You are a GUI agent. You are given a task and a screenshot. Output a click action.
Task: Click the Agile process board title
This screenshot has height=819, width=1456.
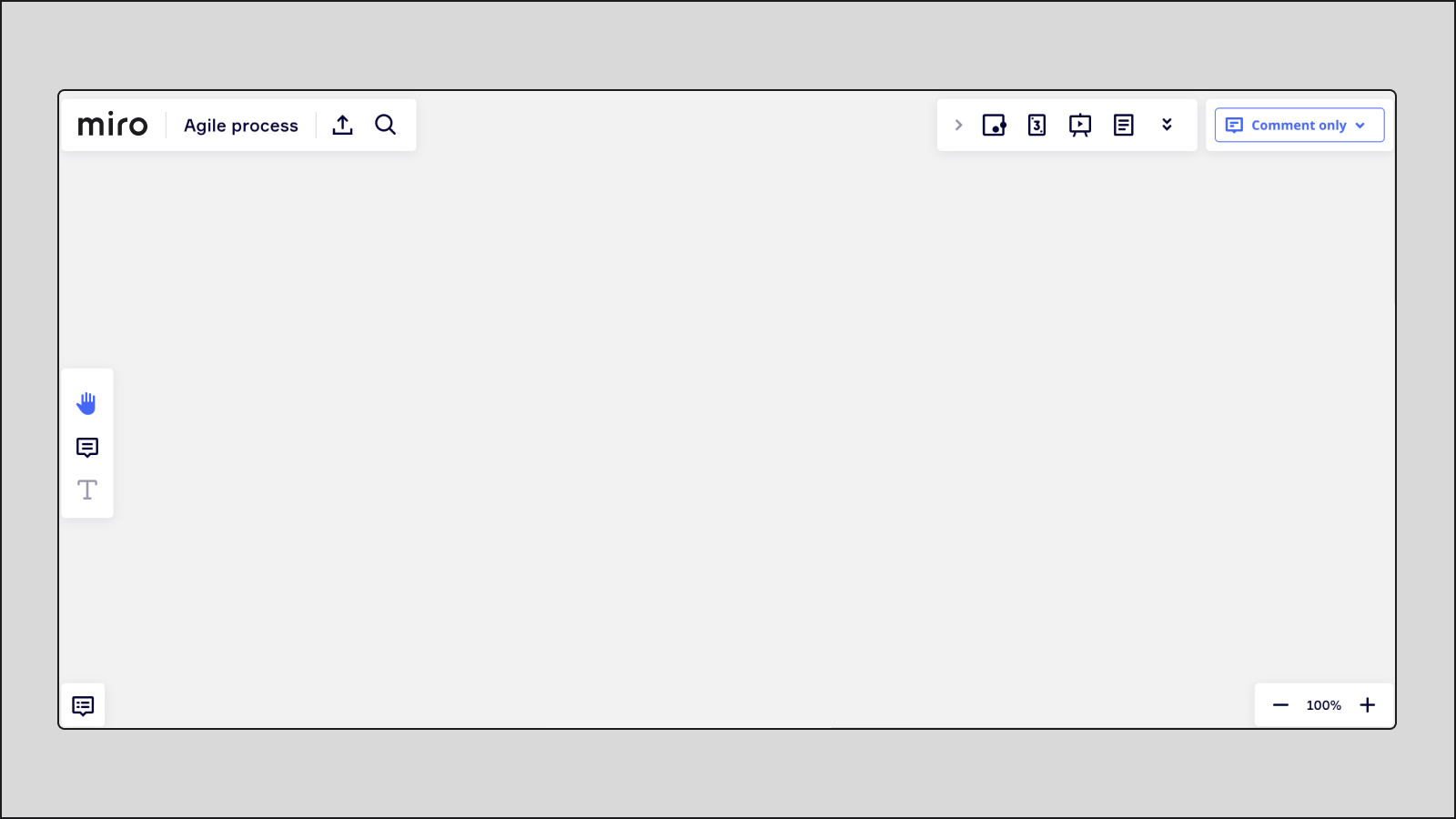pos(240,125)
